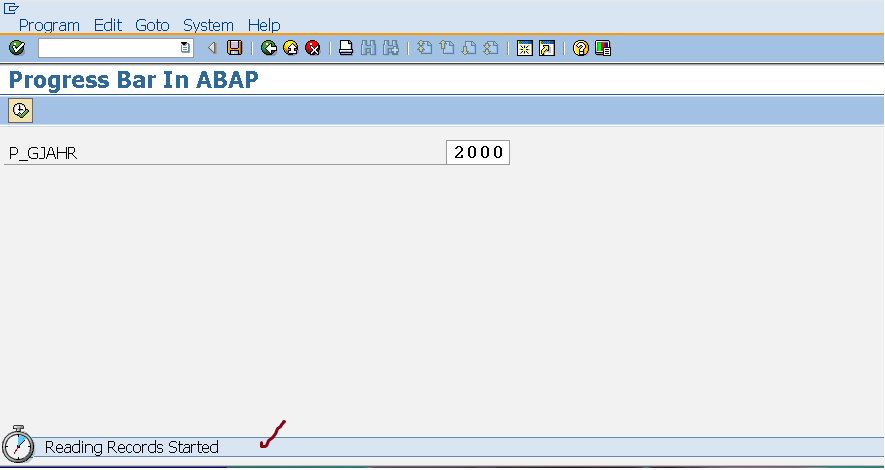Click the stopwatch progress indicator in status bar
Image resolution: width=885 pixels, height=470 pixels.
[18, 445]
